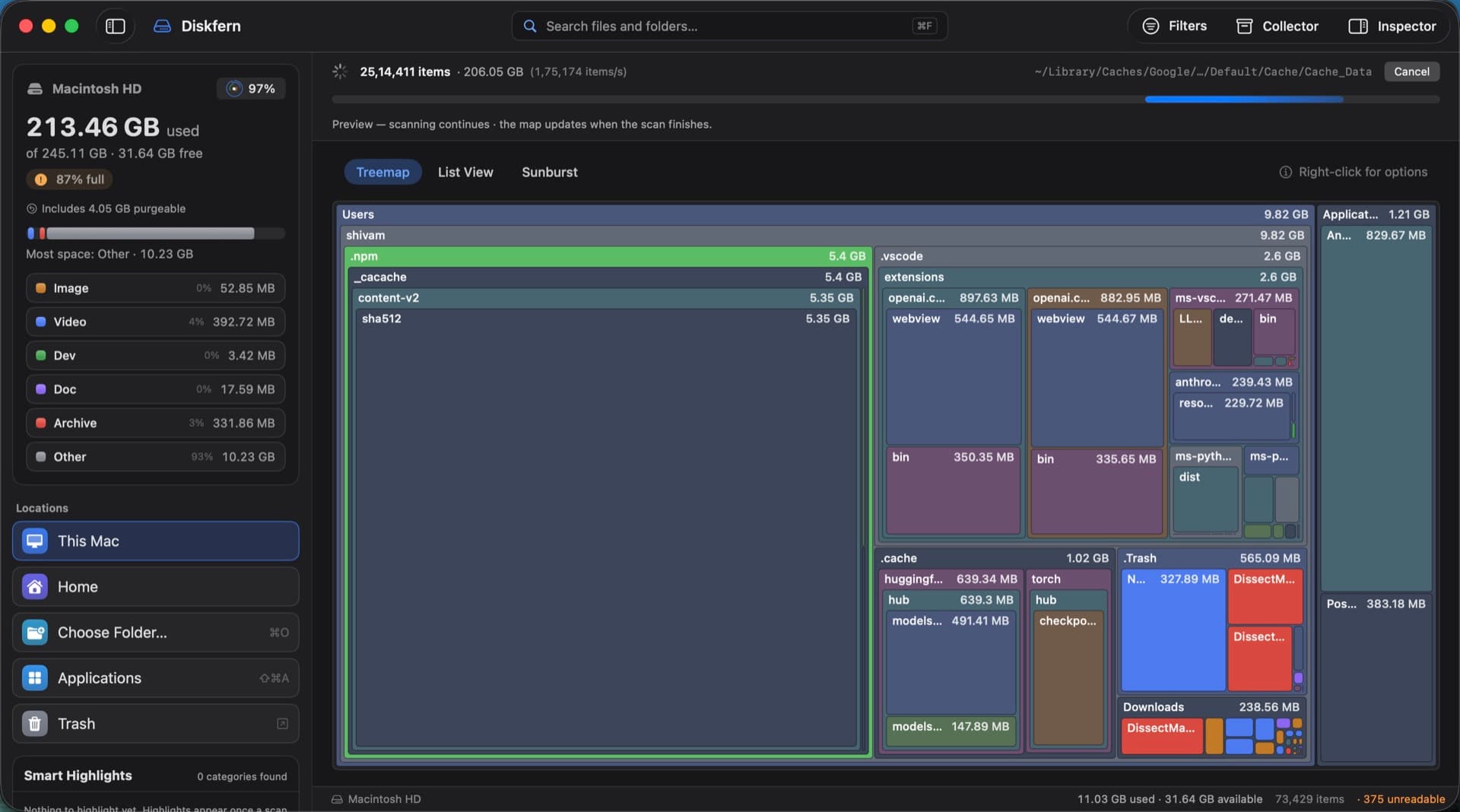
Task: Switch to the Treemap view
Action: click(382, 172)
